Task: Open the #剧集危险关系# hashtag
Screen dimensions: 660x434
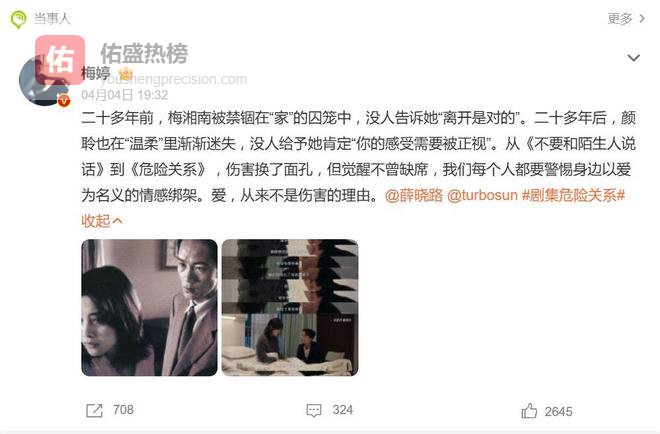Action: click(573, 195)
